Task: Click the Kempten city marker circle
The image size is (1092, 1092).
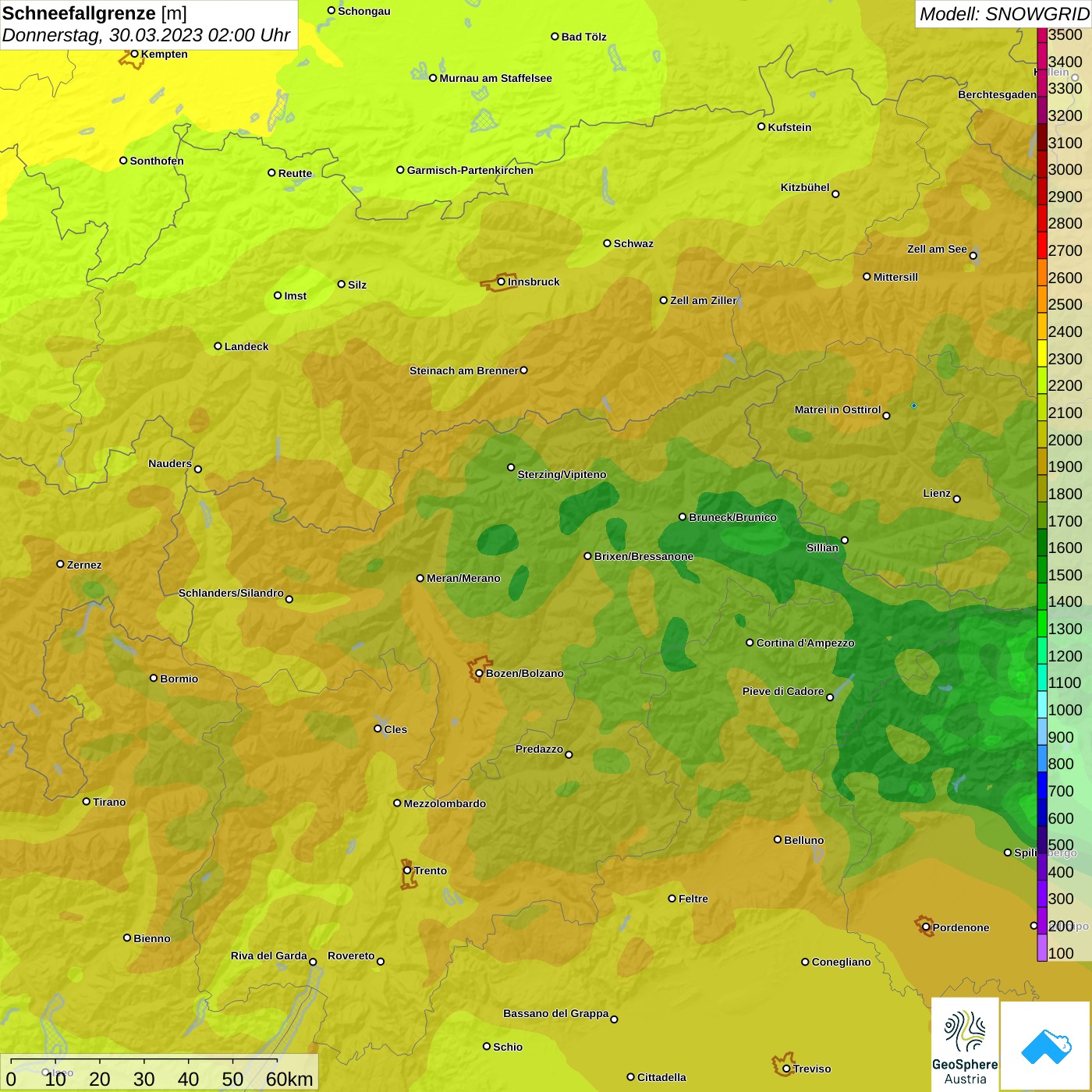Action: pos(134,54)
